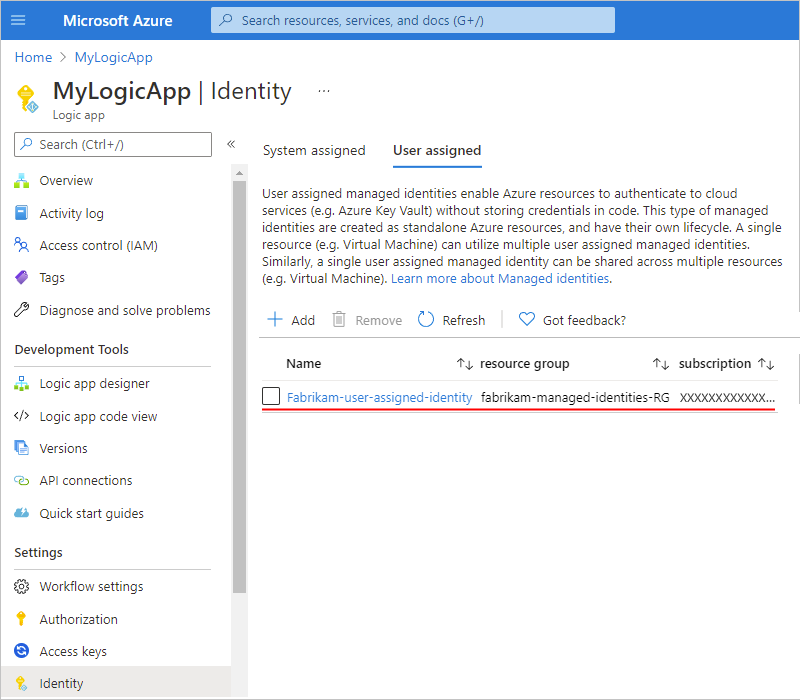Click the Versions icon
Image resolution: width=800 pixels, height=700 pixels.
coord(21,447)
